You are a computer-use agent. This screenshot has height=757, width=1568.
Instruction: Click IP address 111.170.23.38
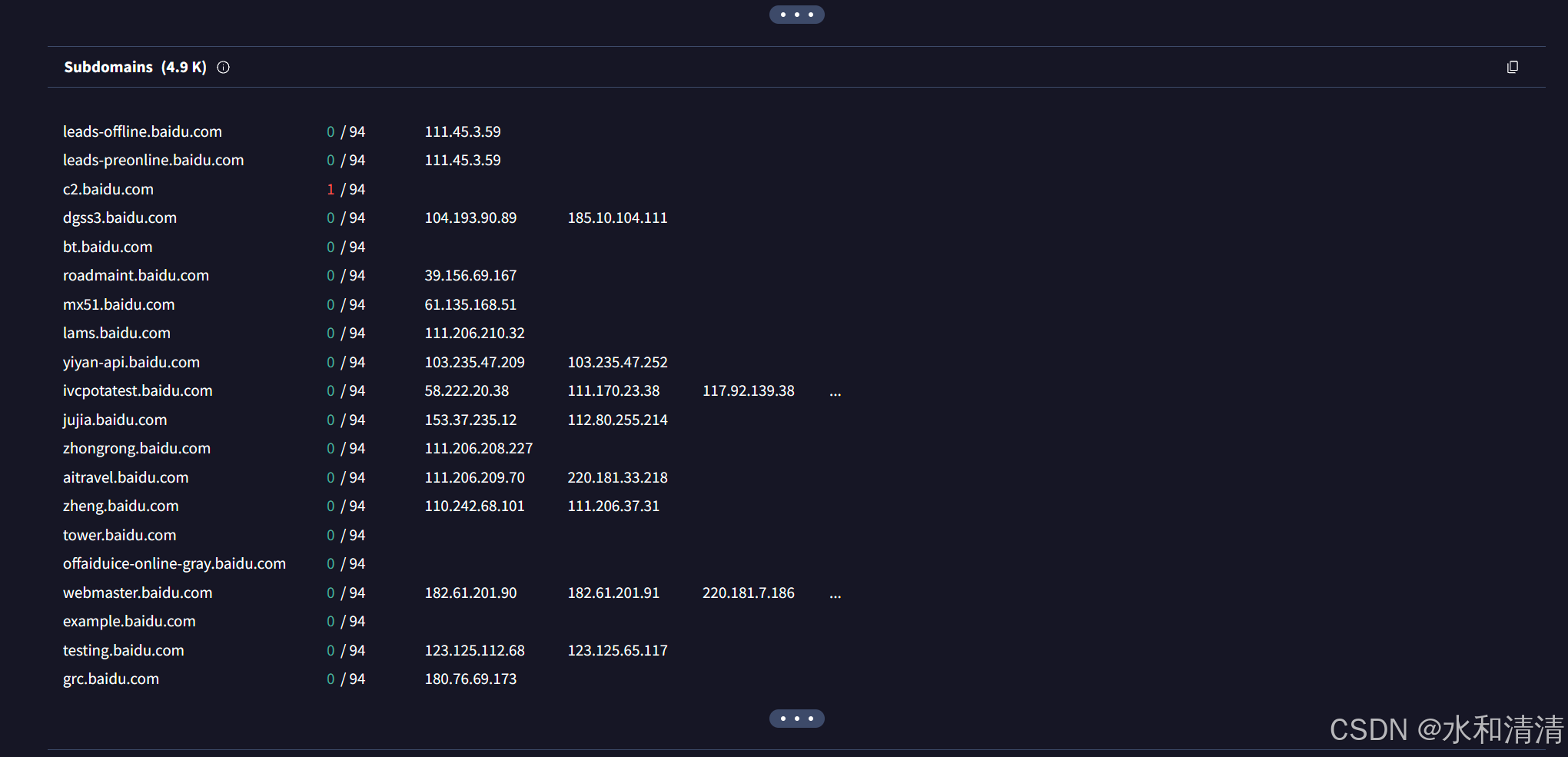(x=613, y=390)
